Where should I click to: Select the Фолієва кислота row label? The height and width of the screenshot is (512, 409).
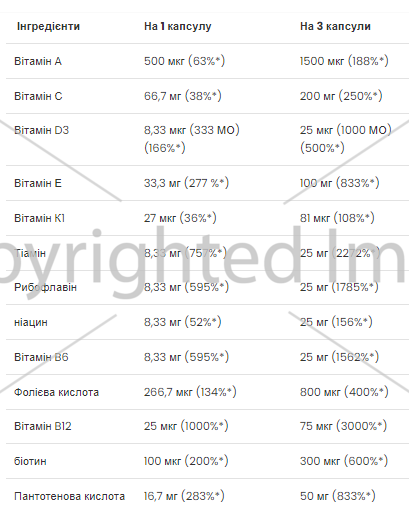point(56,392)
